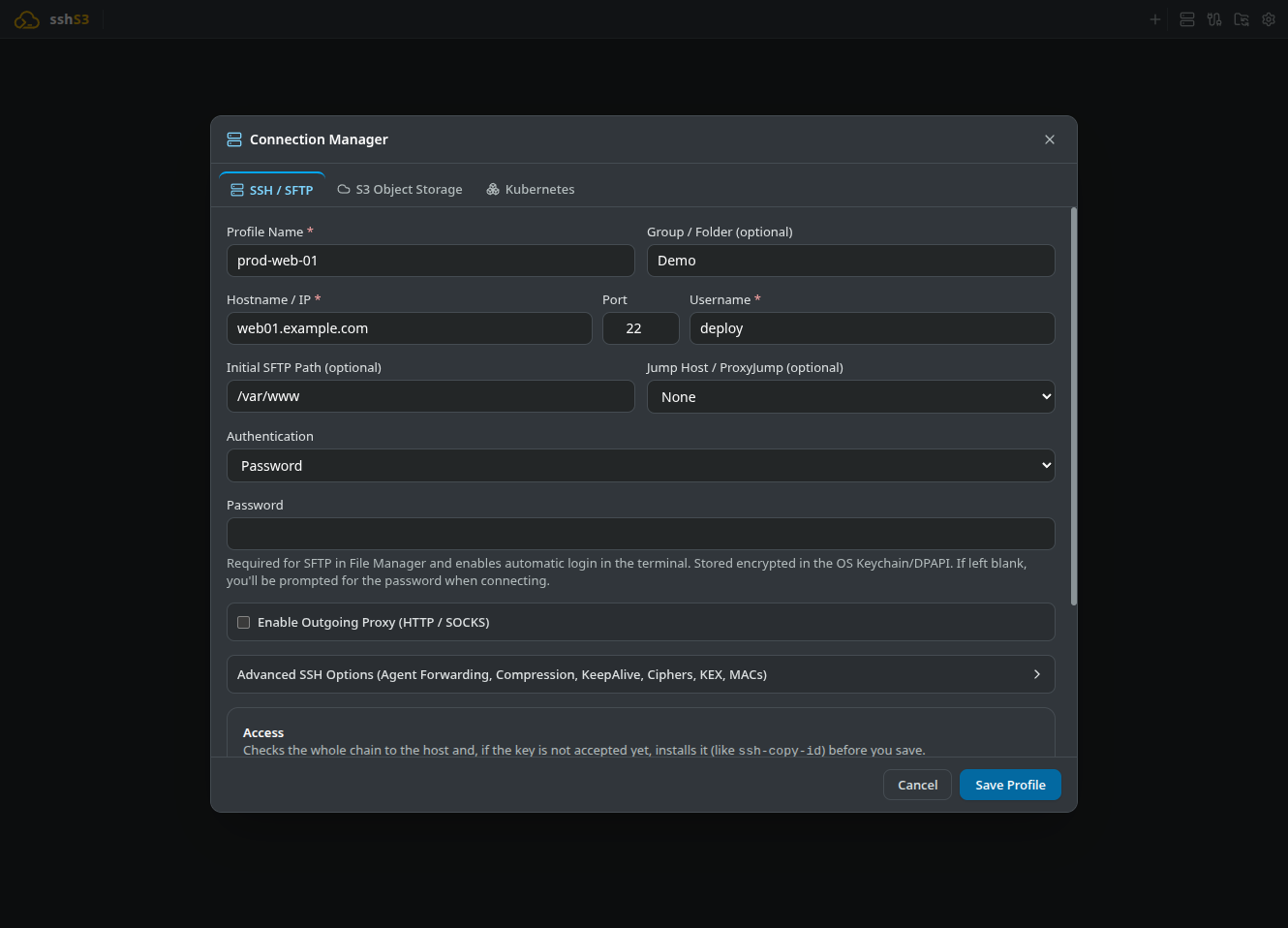The width and height of the screenshot is (1288, 928).
Task: Click the plus icon in top bar
Action: pyautogui.click(x=1154, y=19)
